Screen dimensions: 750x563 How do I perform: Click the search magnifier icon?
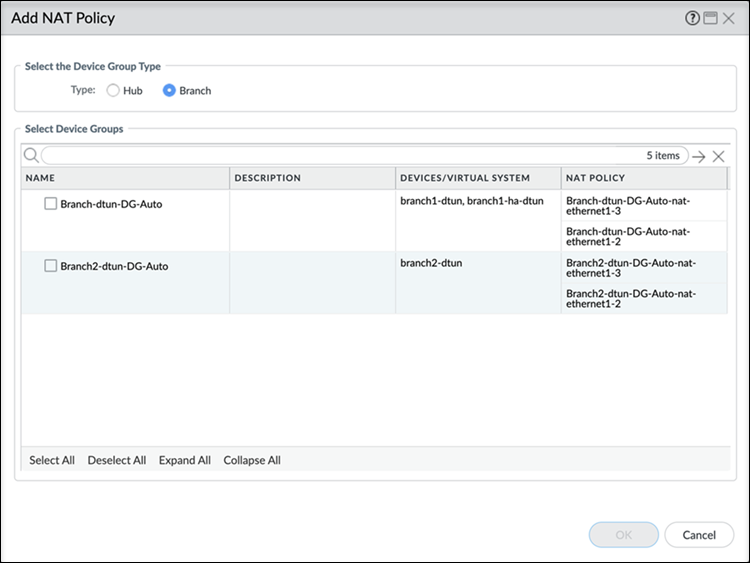31,155
